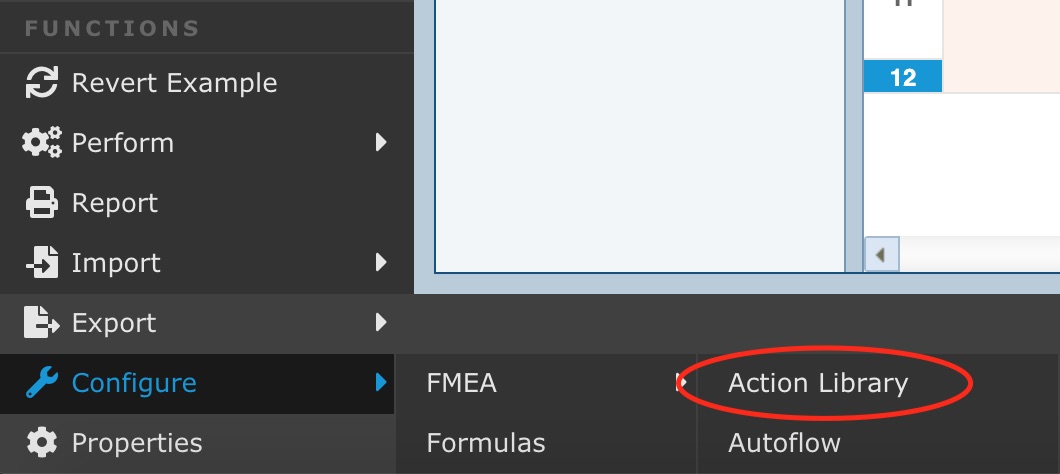Click the Properties gear icon

42,442
